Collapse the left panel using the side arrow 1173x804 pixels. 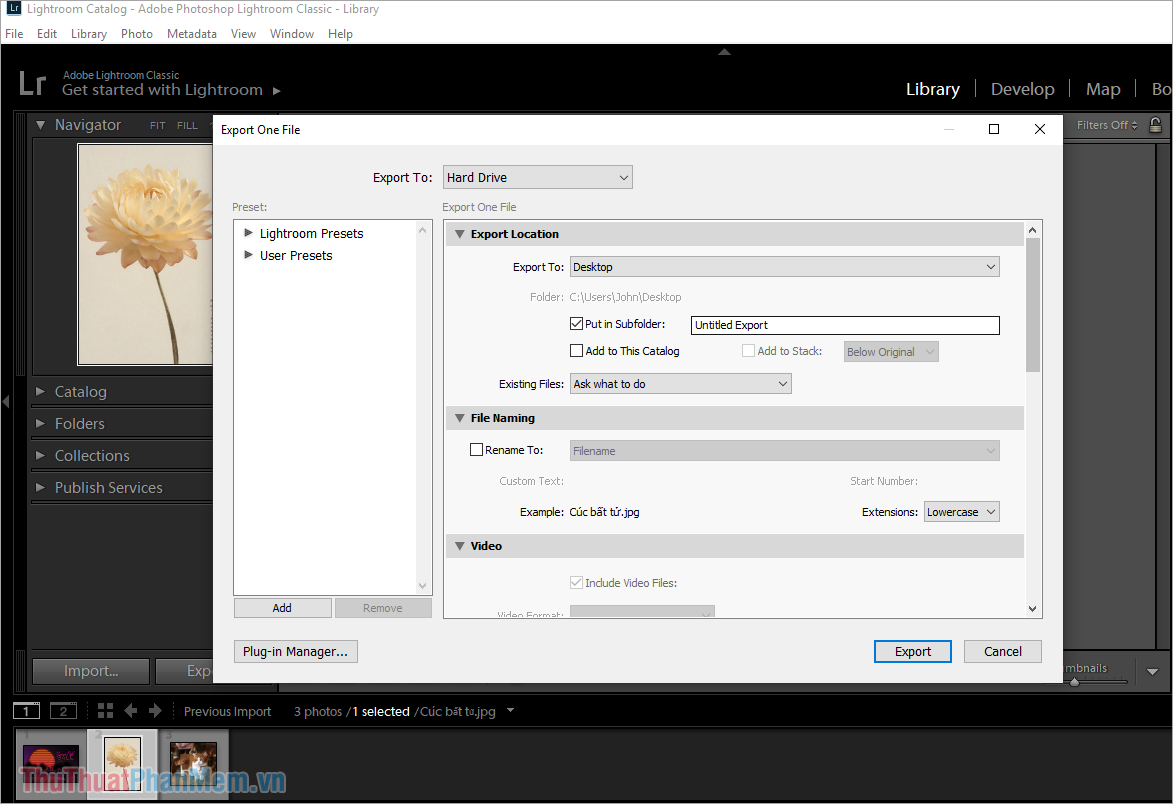click(5, 402)
